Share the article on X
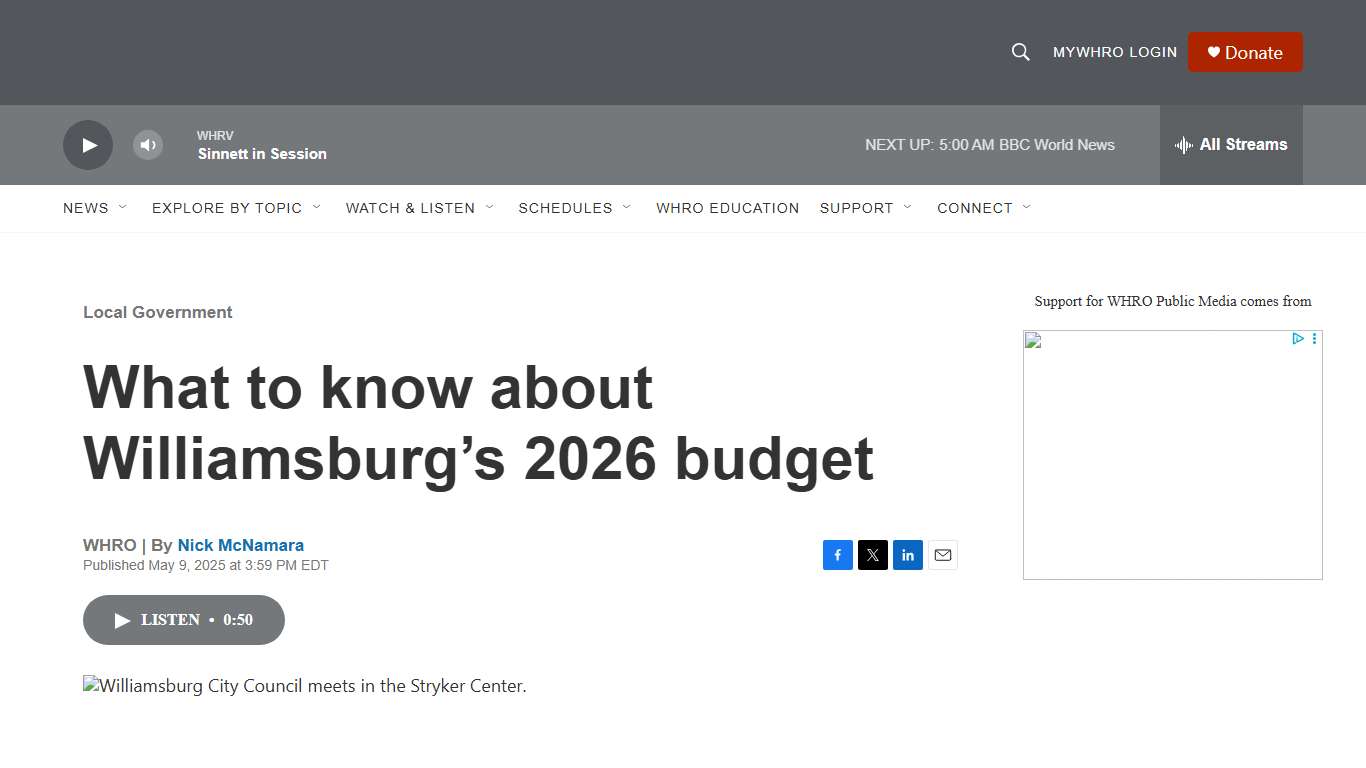1366x768 pixels. pos(872,555)
